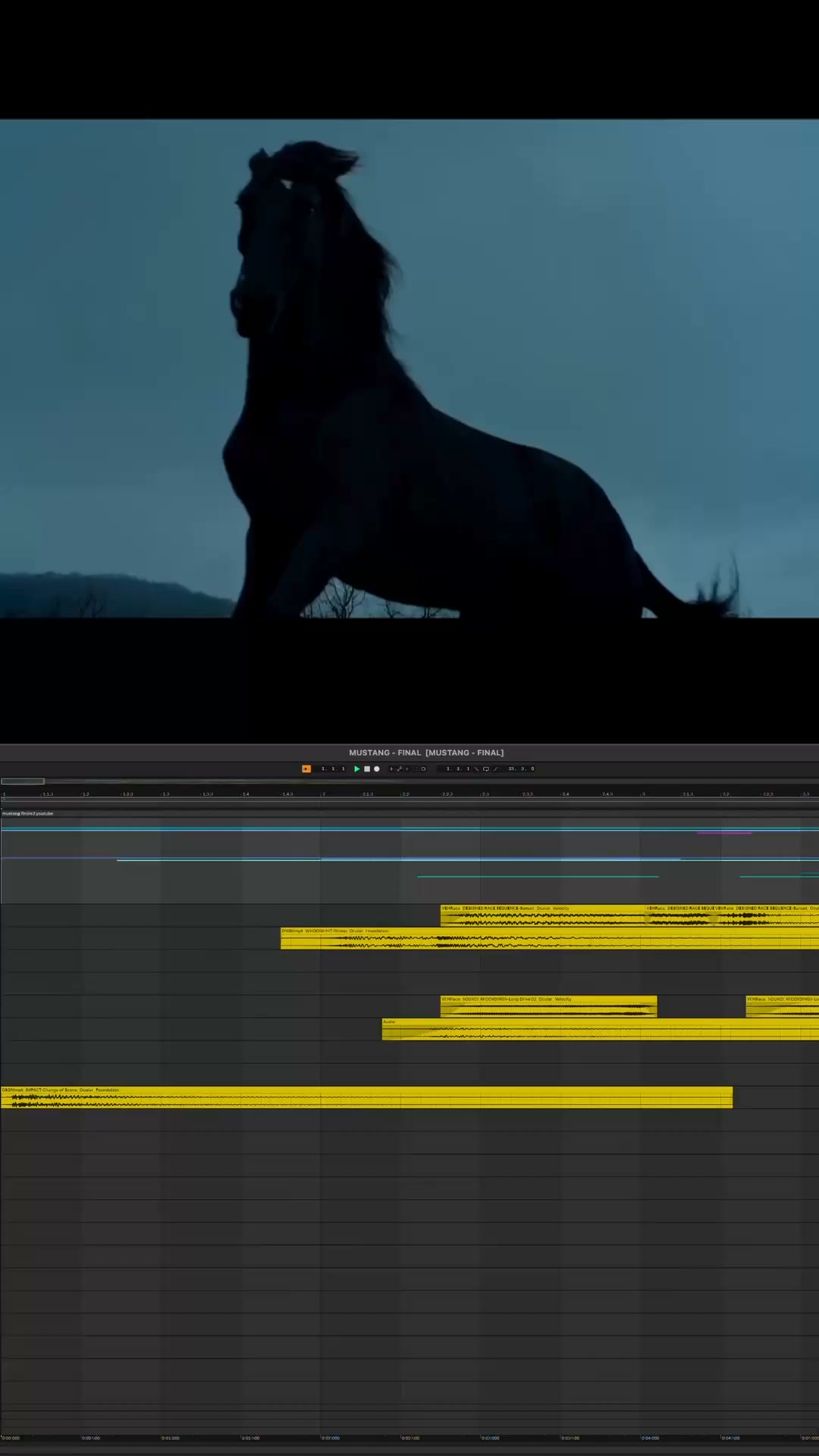Arm recording with the round Record button

[377, 769]
